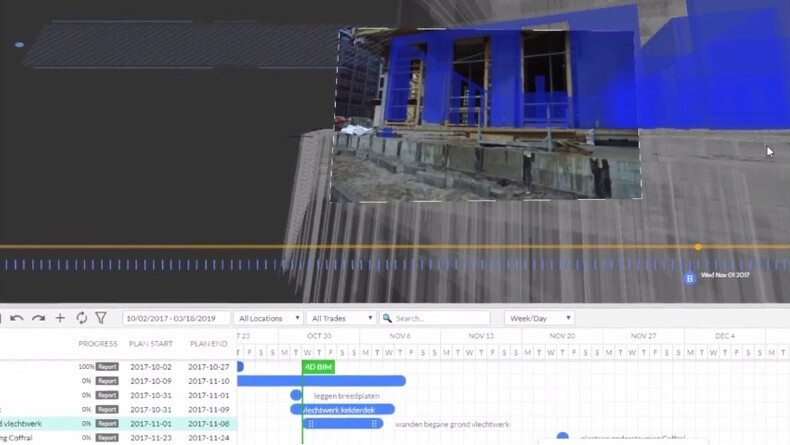Click the PLAN START column header

point(150,344)
